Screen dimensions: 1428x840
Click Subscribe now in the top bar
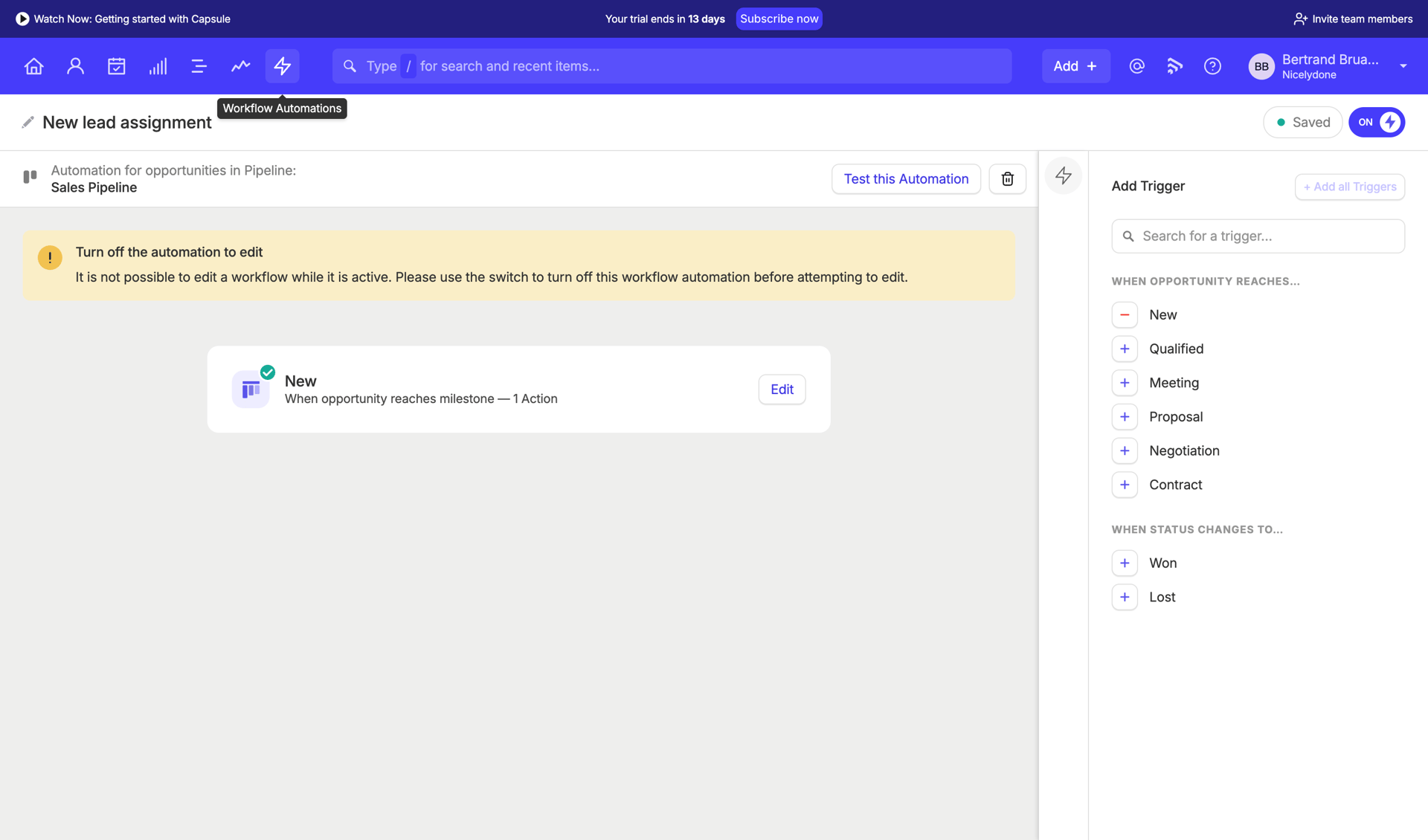pos(779,19)
